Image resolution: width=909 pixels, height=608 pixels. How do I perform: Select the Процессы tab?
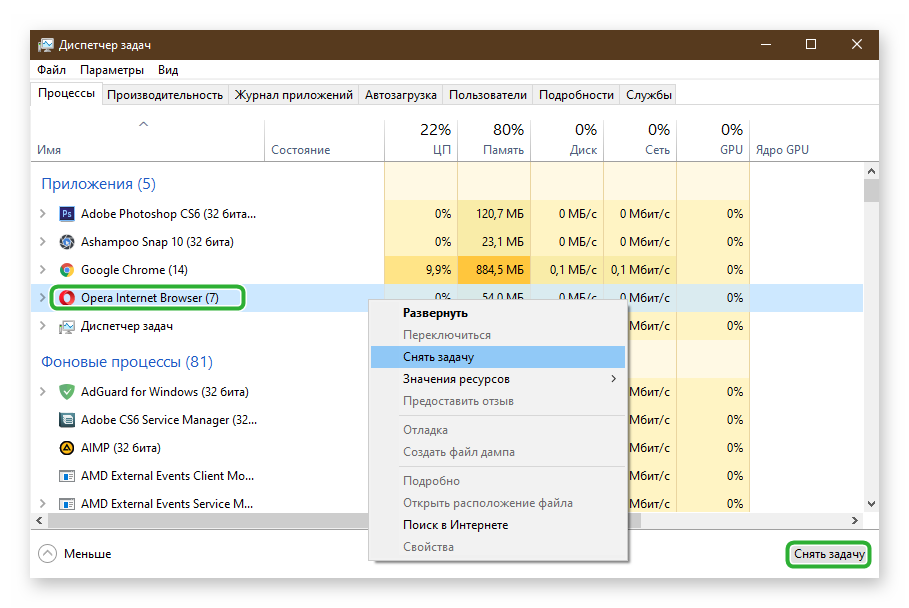tap(67, 93)
